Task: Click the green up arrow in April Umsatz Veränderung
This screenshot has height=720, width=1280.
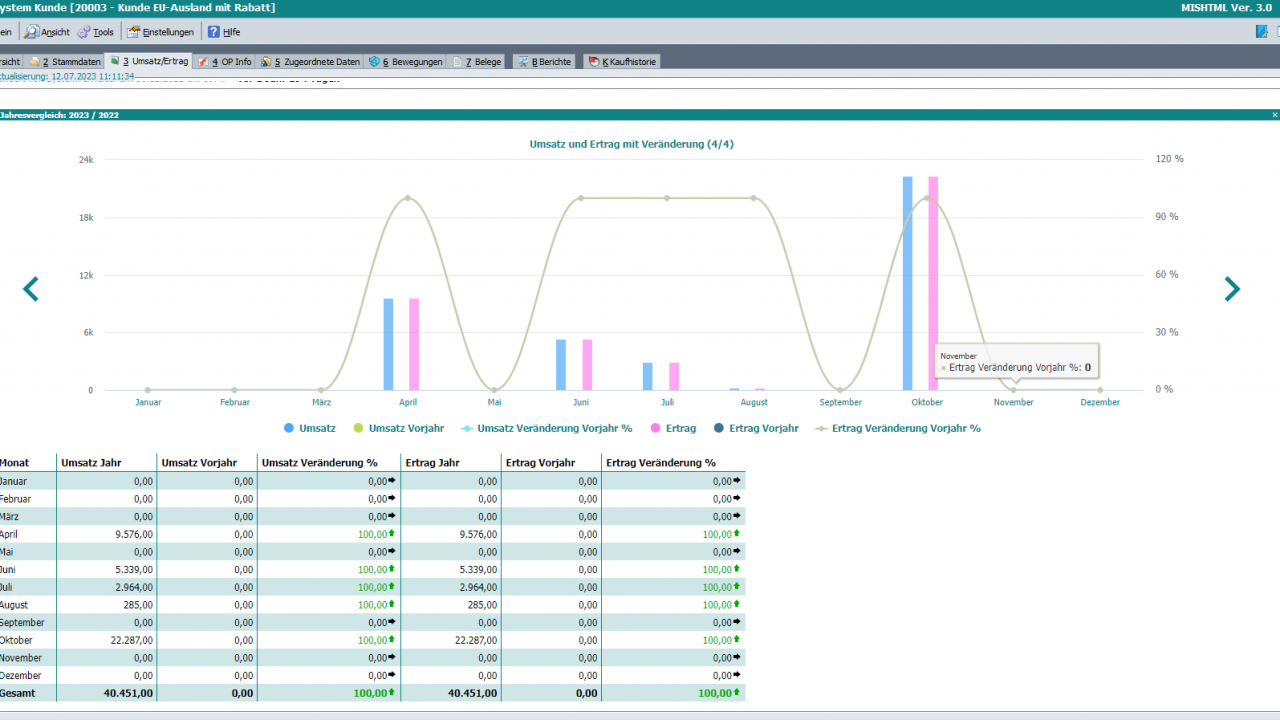Action: pyautogui.click(x=392, y=533)
